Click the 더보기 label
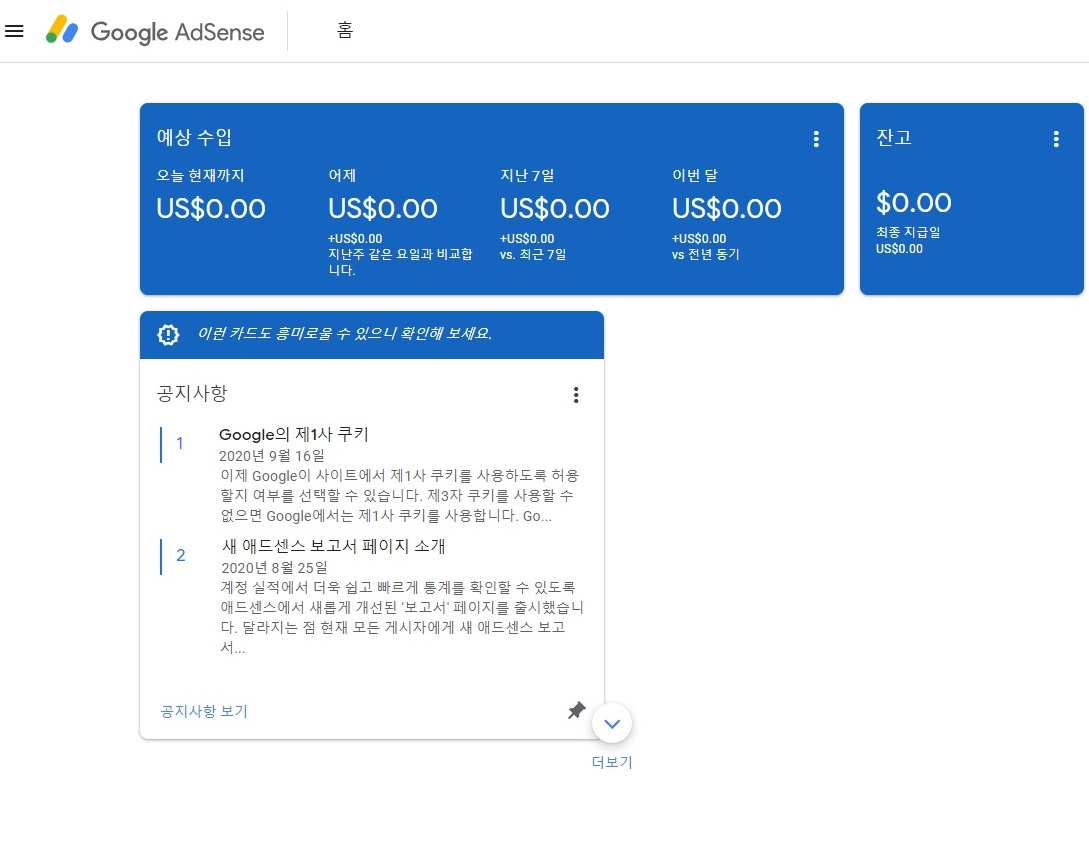The width and height of the screenshot is (1089, 865). (612, 762)
